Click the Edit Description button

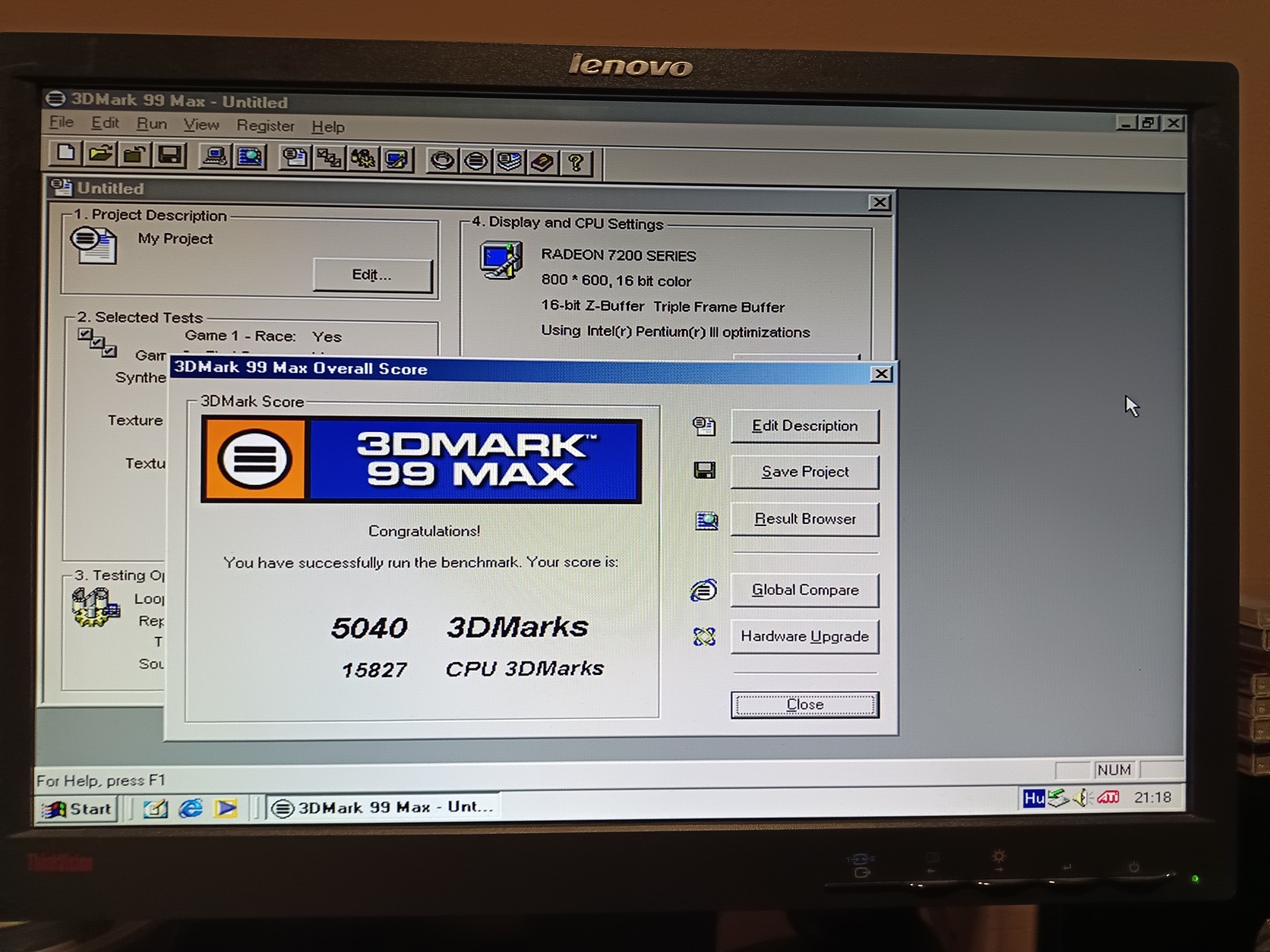804,426
